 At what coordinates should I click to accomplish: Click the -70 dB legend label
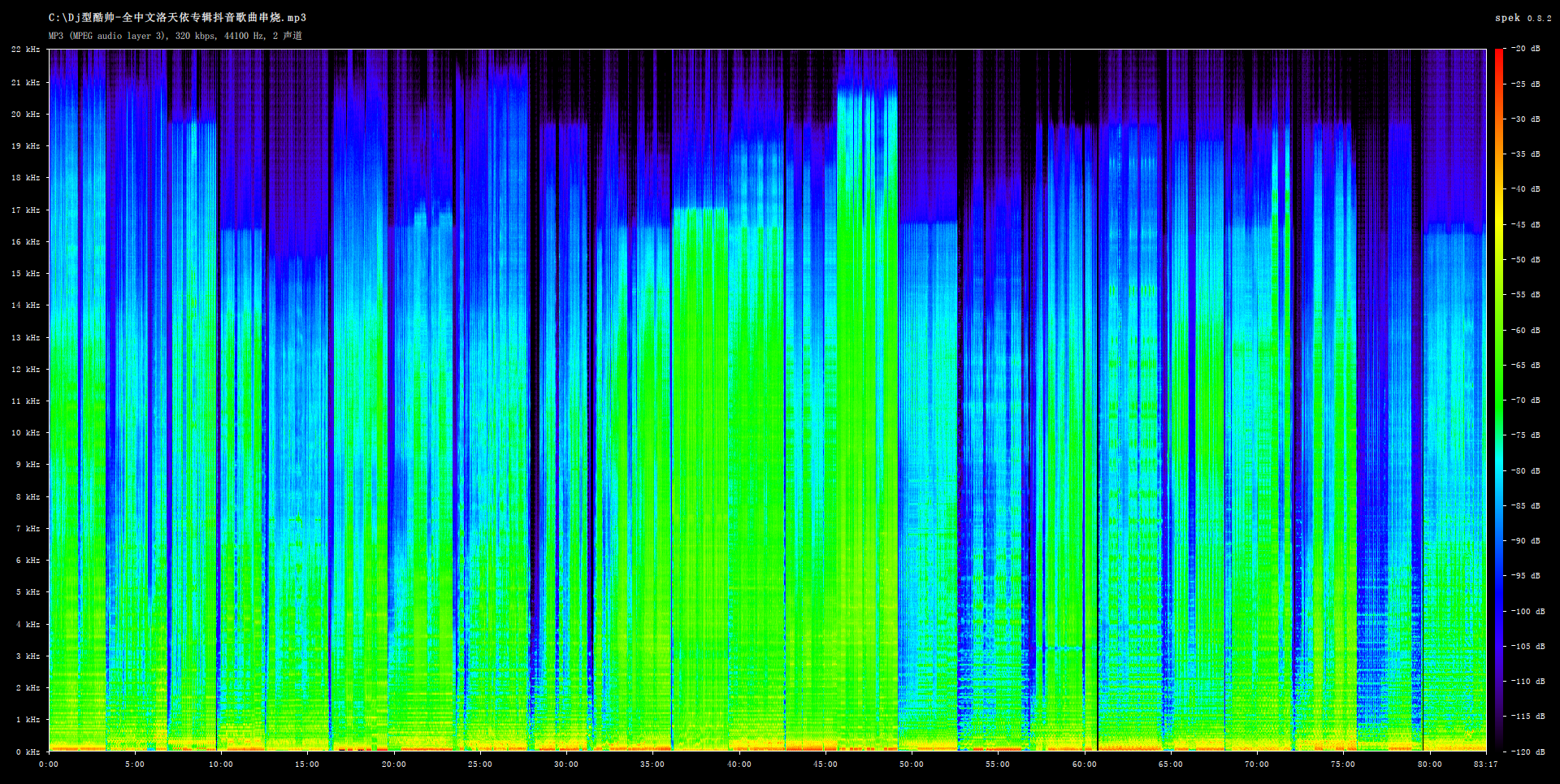tap(1525, 401)
